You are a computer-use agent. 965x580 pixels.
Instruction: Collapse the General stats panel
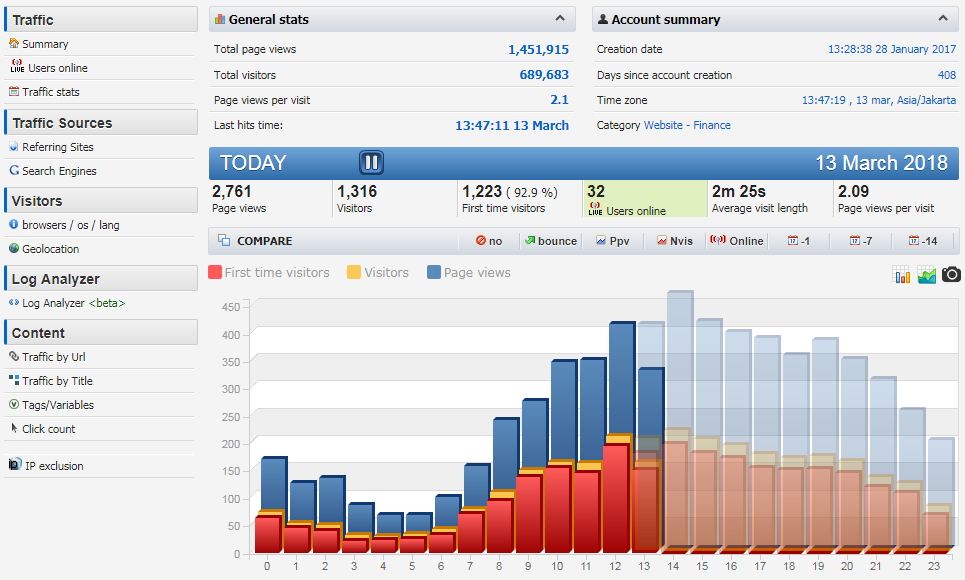[559, 19]
